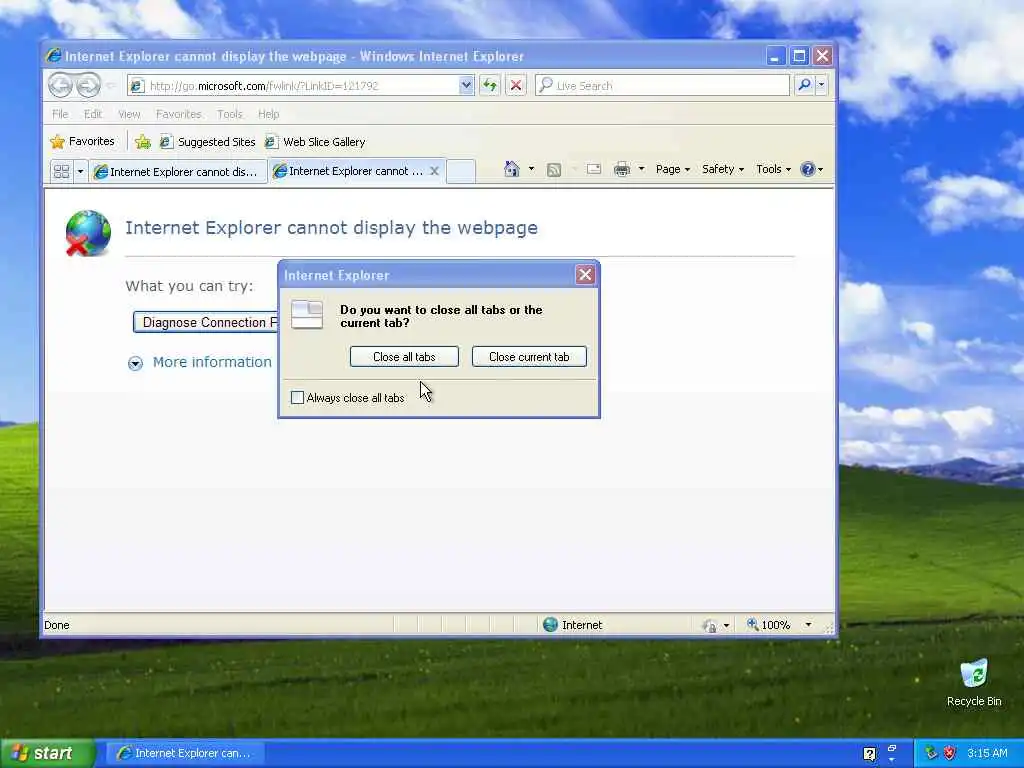Click the taskbar help question icon
The height and width of the screenshot is (768, 1024).
click(869, 754)
